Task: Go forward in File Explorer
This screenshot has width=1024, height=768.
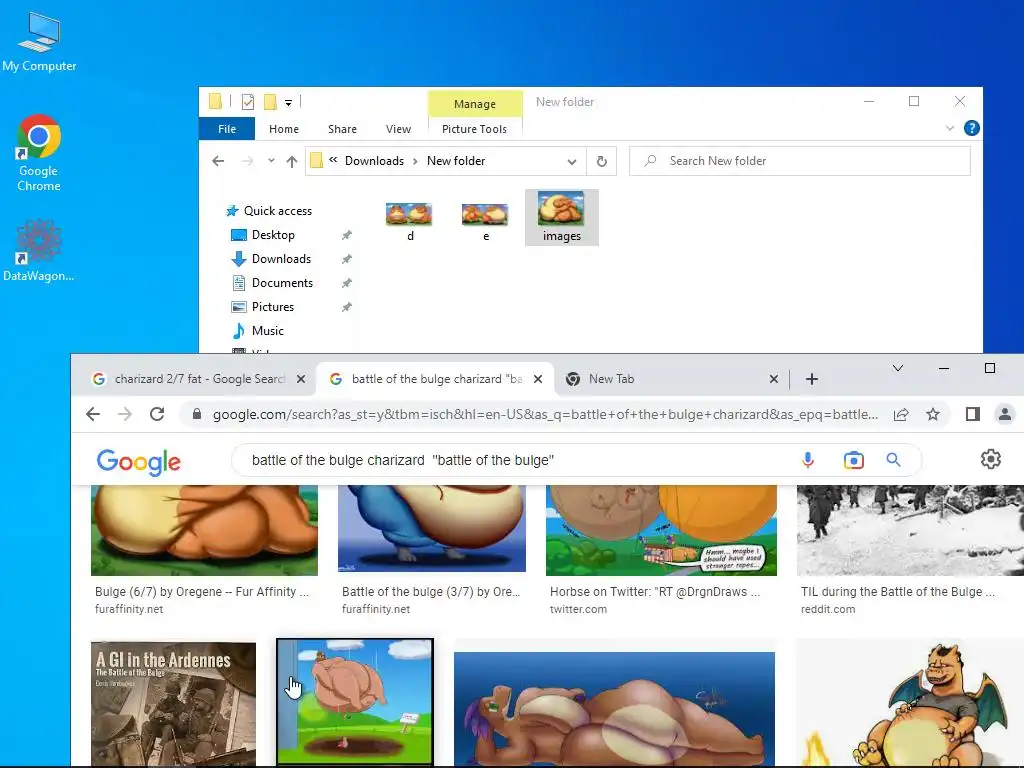Action: [248, 161]
